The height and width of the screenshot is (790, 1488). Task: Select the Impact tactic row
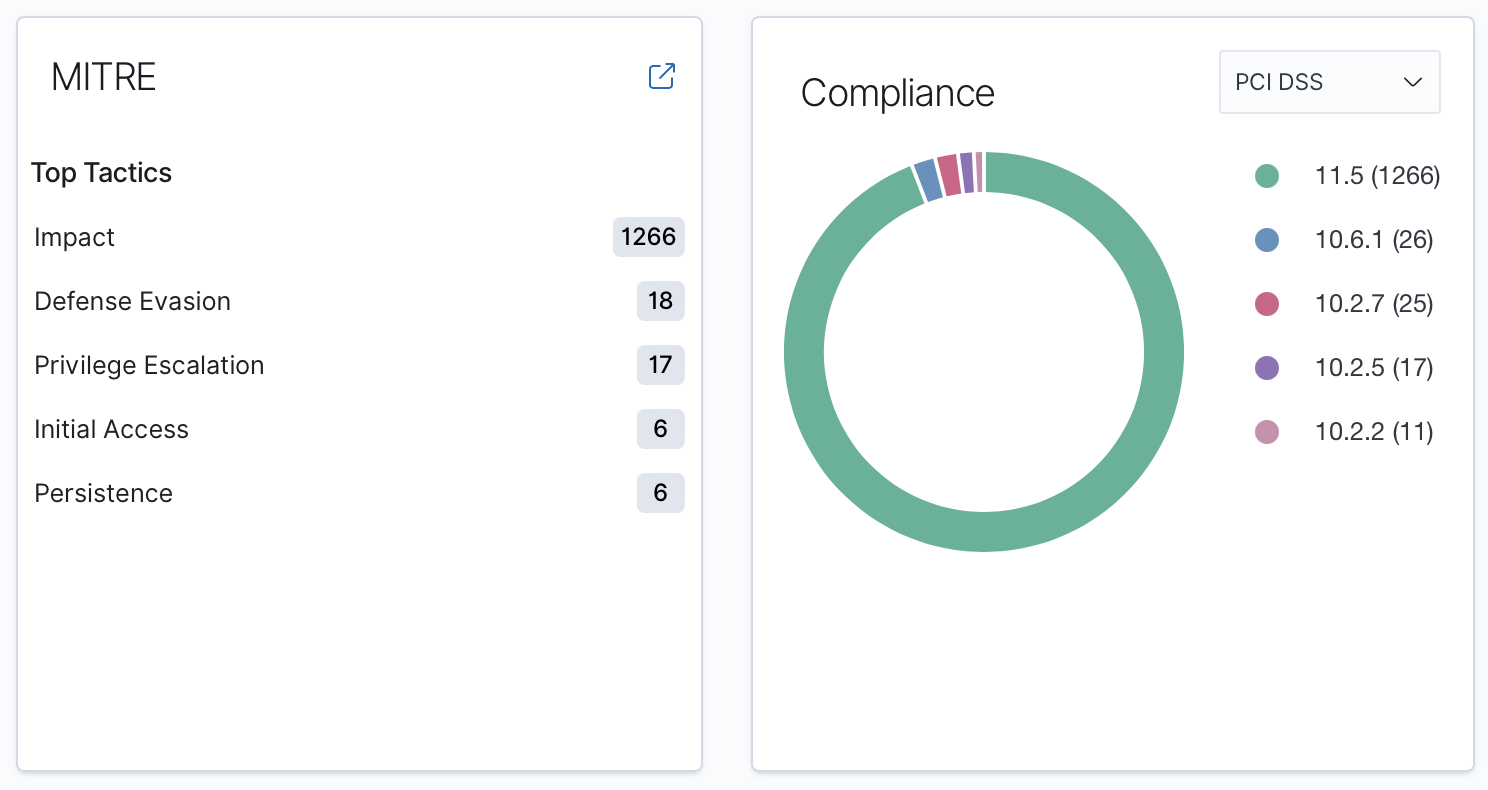359,237
